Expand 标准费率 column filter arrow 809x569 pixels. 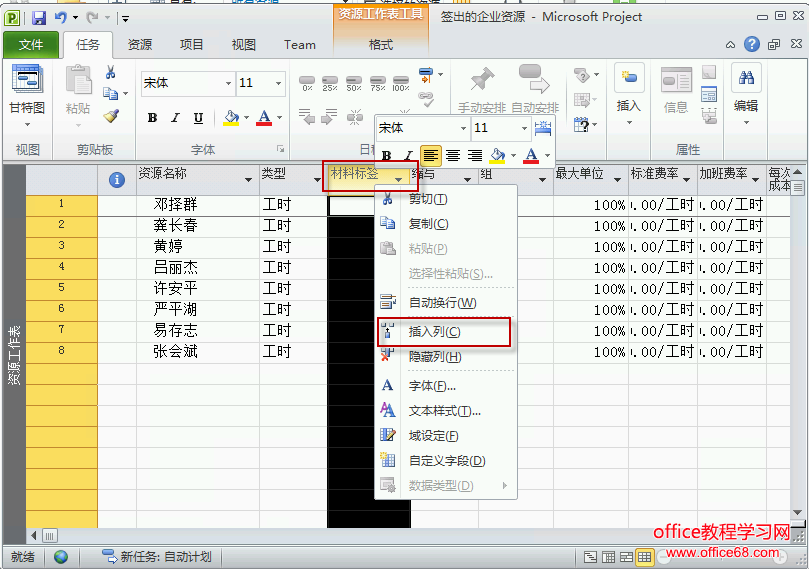[686, 180]
